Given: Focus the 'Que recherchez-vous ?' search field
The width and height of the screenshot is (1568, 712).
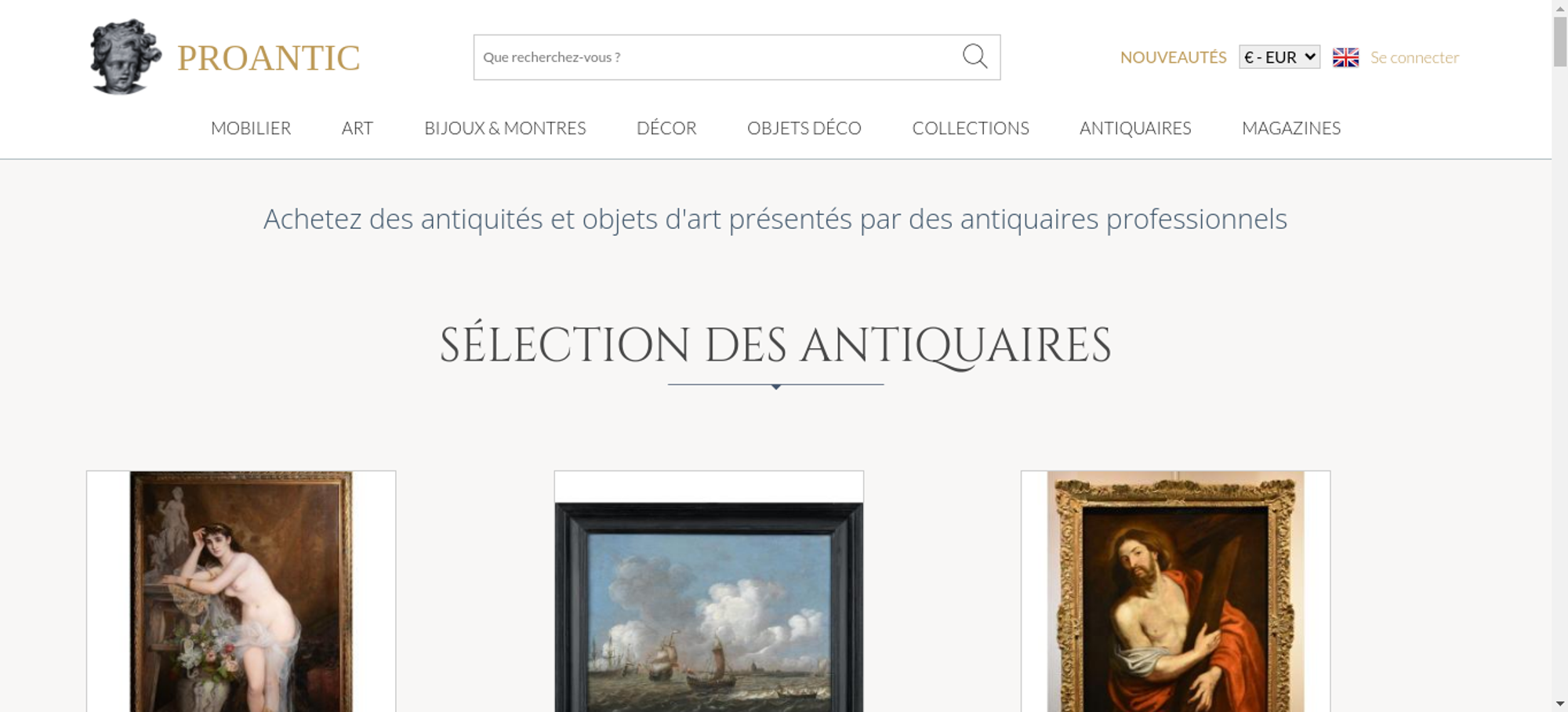Looking at the screenshot, I should (x=717, y=57).
